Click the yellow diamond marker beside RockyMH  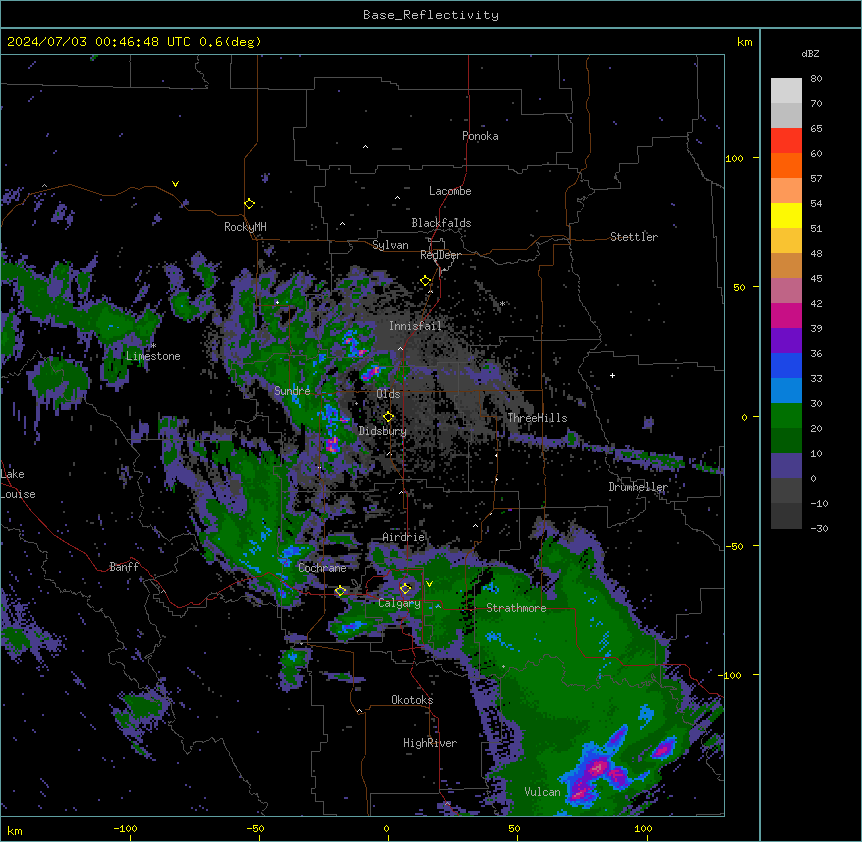point(249,204)
